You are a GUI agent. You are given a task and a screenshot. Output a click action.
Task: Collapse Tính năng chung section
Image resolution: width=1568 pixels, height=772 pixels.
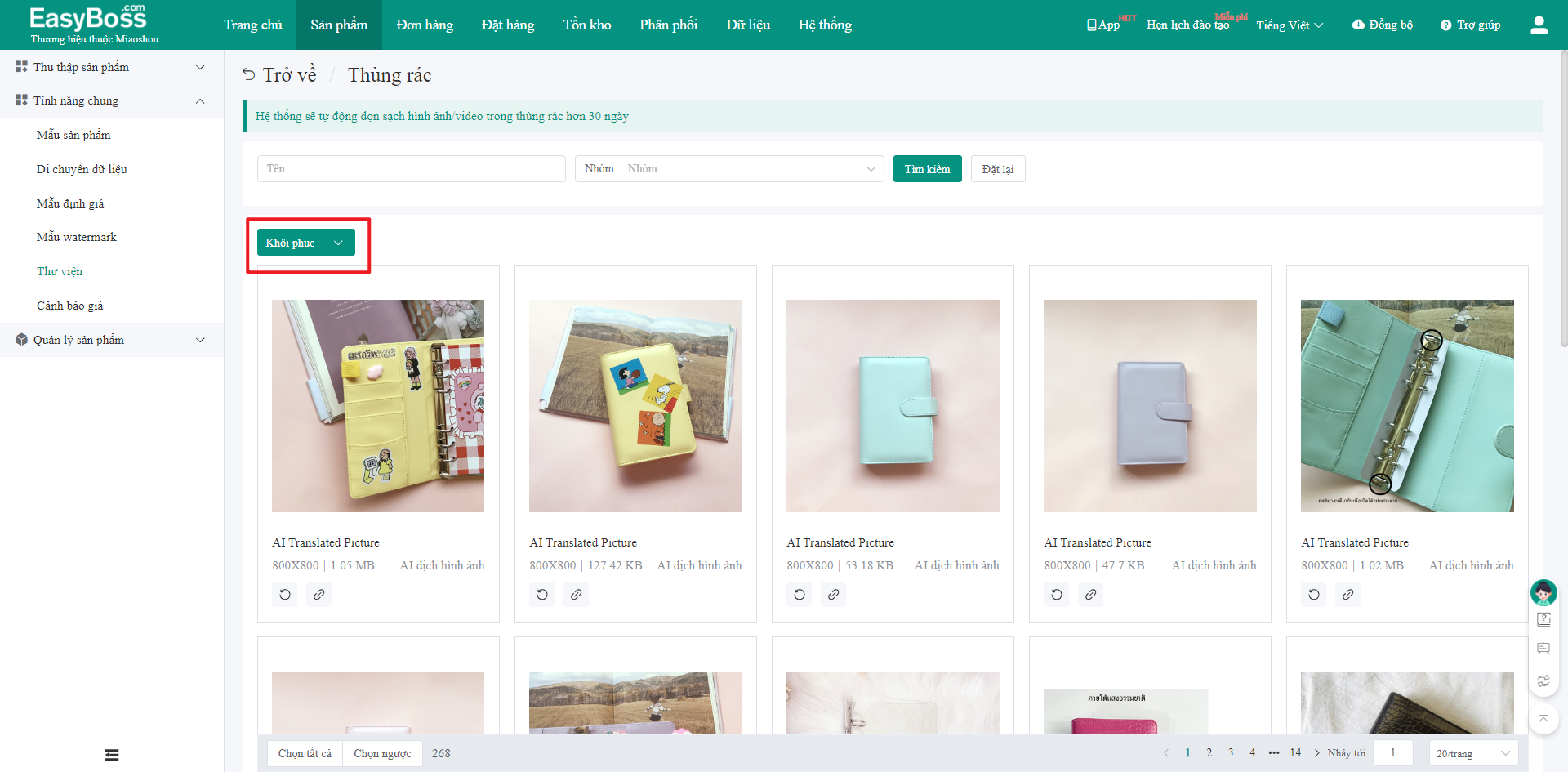click(112, 100)
